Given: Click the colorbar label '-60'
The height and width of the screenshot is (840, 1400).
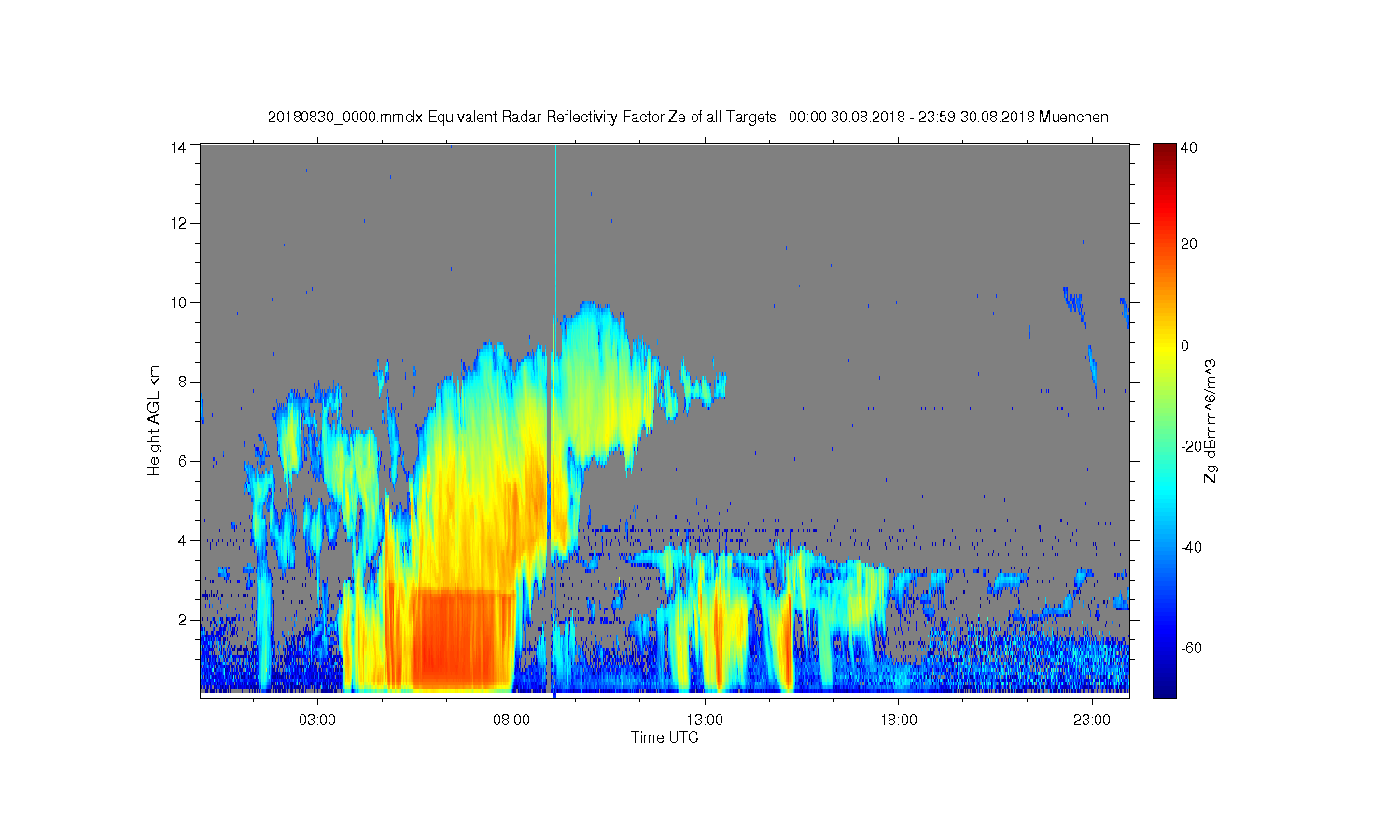Looking at the screenshot, I should pyautogui.click(x=1191, y=648).
